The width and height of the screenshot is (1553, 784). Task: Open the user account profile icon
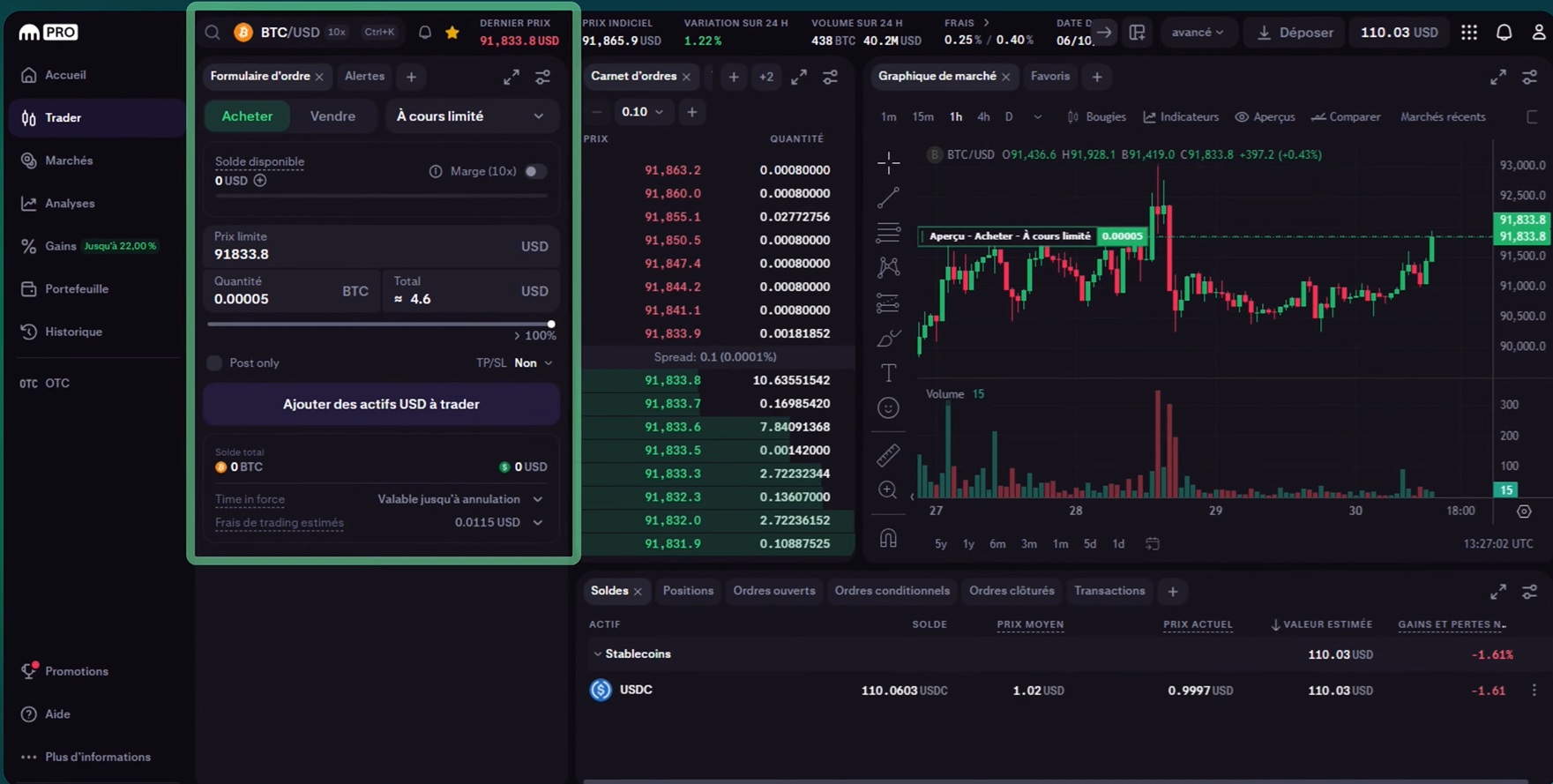(1539, 33)
